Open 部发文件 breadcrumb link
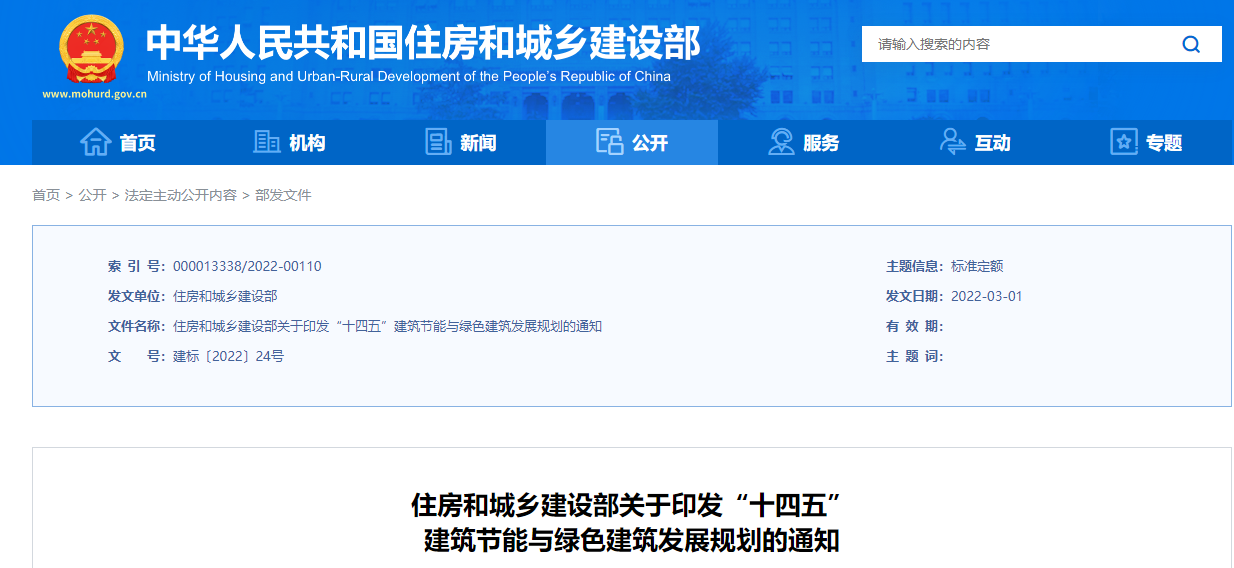Screen dimensions: 1234x568 click(x=283, y=195)
